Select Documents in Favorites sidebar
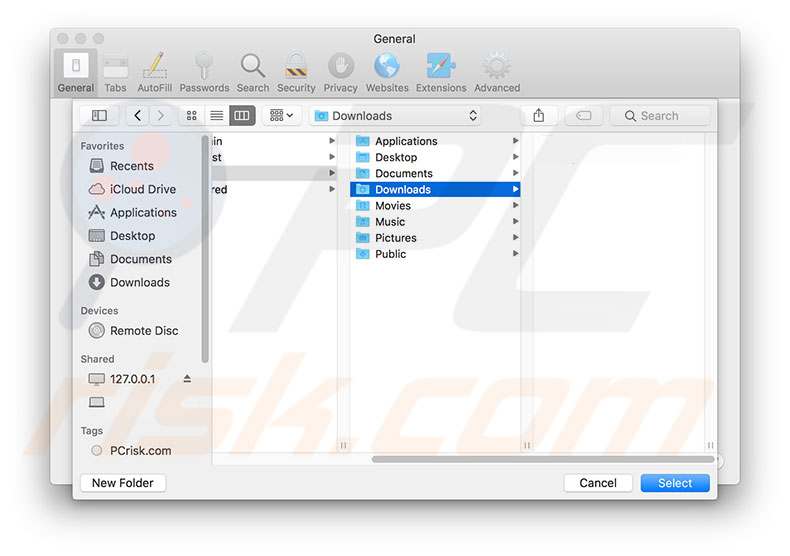Image resolution: width=790 pixels, height=556 pixels. (x=130, y=259)
